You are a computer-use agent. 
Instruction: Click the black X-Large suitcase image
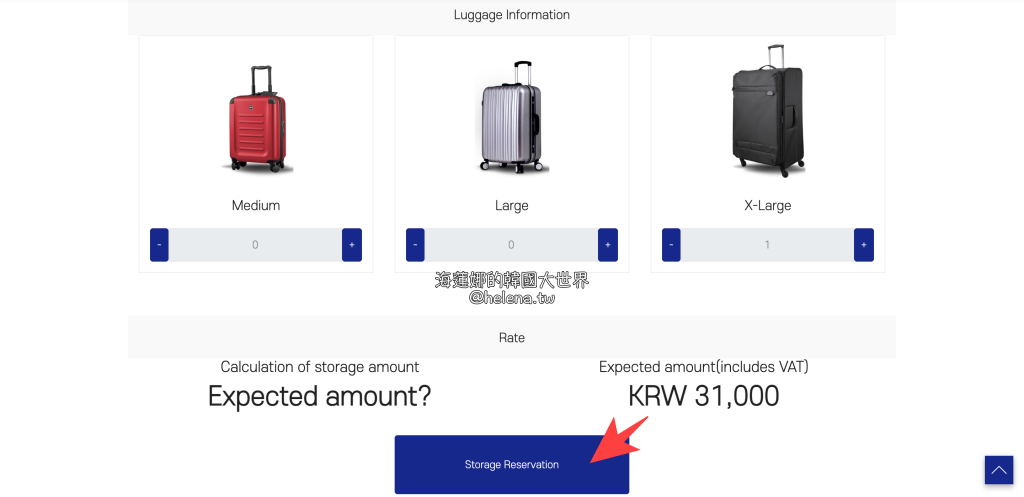767,110
